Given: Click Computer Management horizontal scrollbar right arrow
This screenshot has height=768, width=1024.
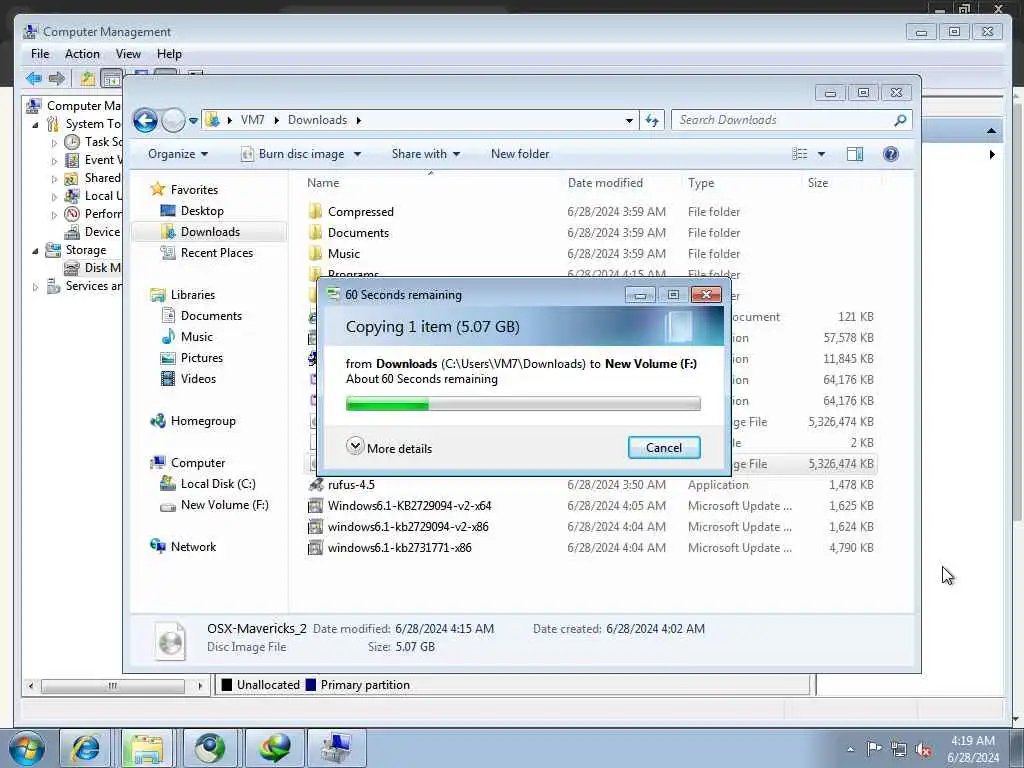Looking at the screenshot, I should [x=200, y=686].
